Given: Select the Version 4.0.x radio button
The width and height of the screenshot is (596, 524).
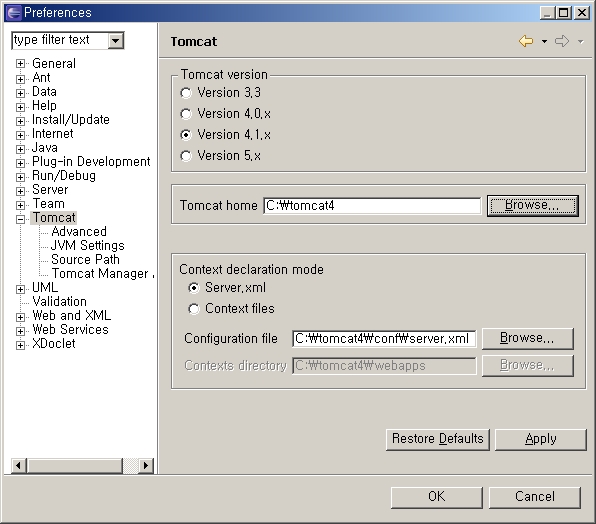Looking at the screenshot, I should point(186,114).
